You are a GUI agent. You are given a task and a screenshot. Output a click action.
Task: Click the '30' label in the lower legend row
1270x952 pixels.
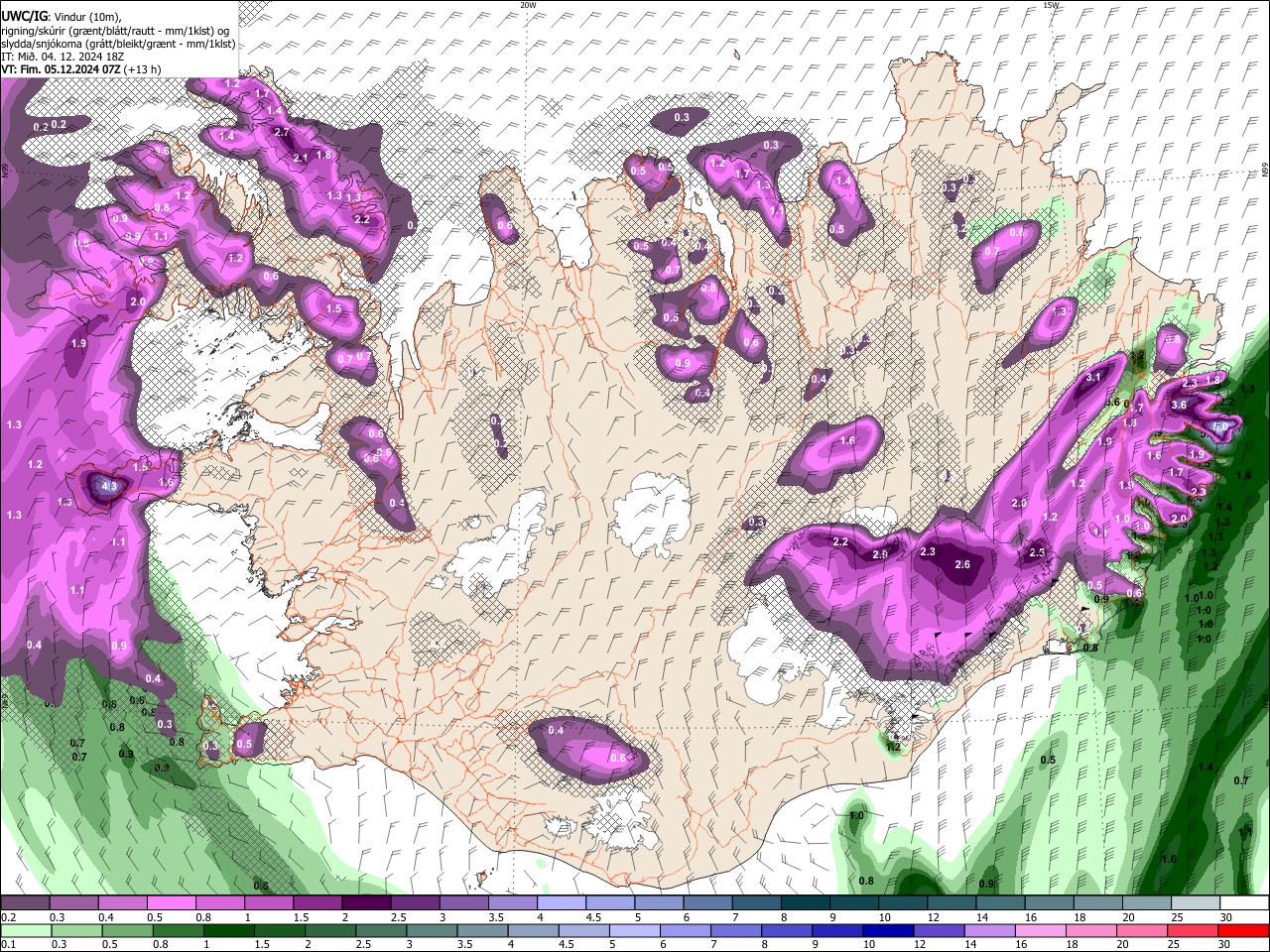pyautogui.click(x=1226, y=943)
